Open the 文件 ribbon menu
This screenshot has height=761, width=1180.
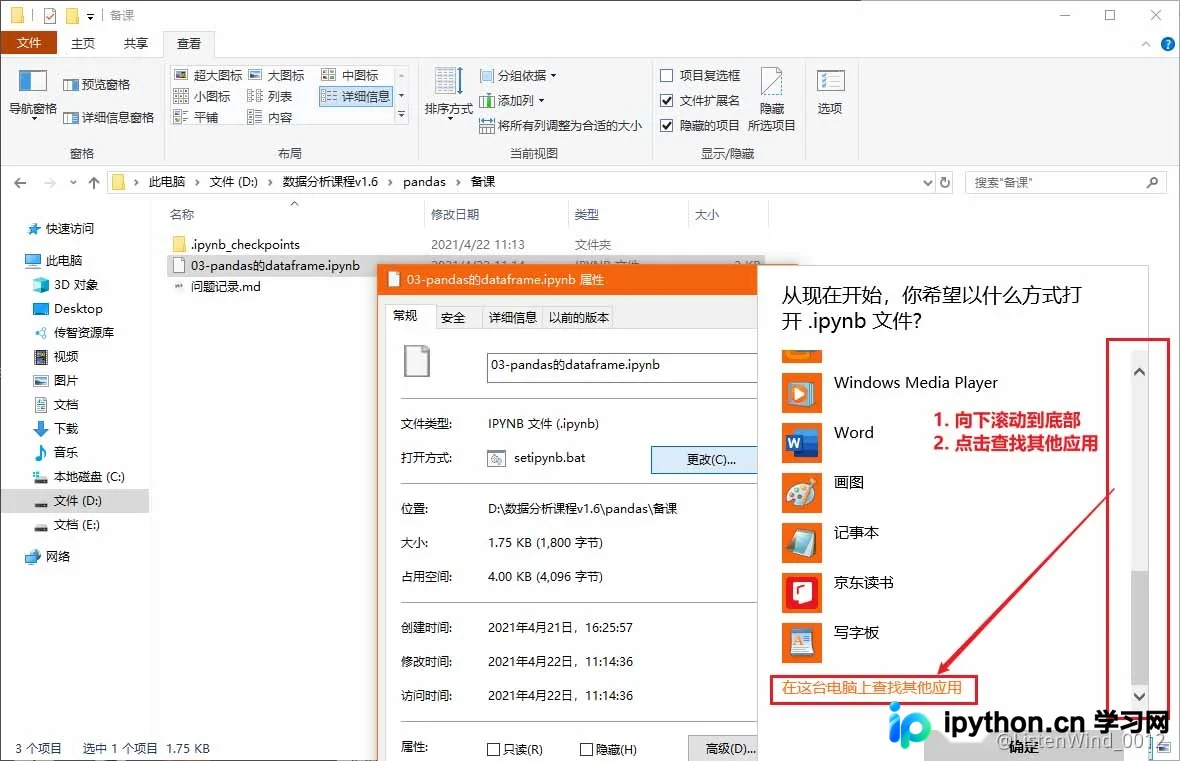[x=29, y=43]
